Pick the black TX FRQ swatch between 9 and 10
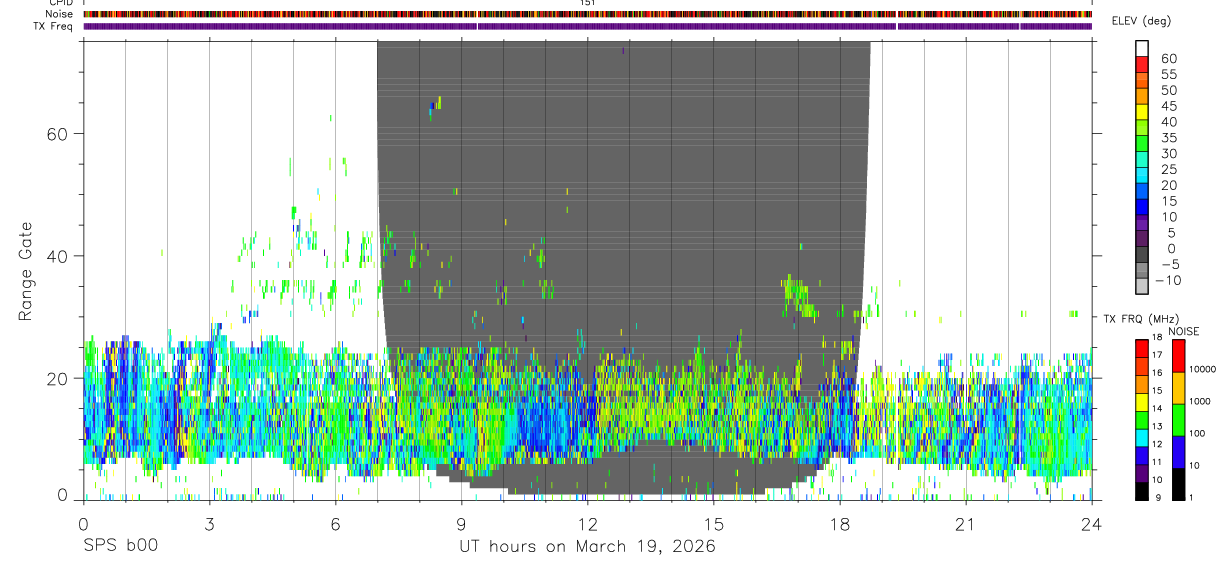The image size is (1228, 567). coord(1142,491)
